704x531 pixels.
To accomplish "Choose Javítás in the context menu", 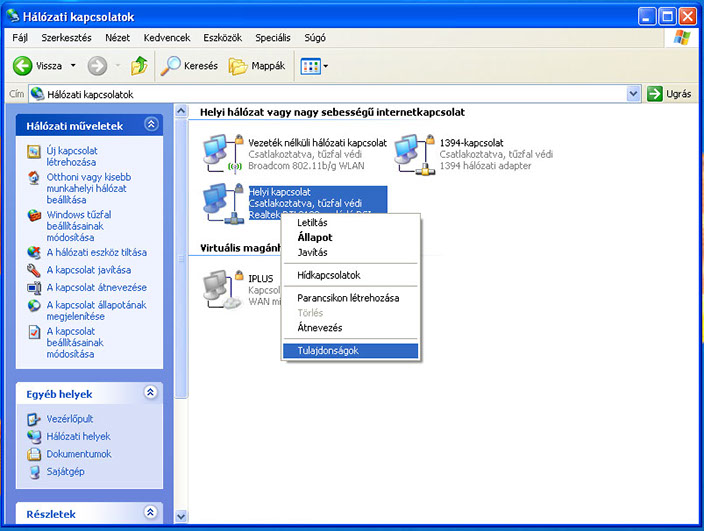I will [351, 252].
